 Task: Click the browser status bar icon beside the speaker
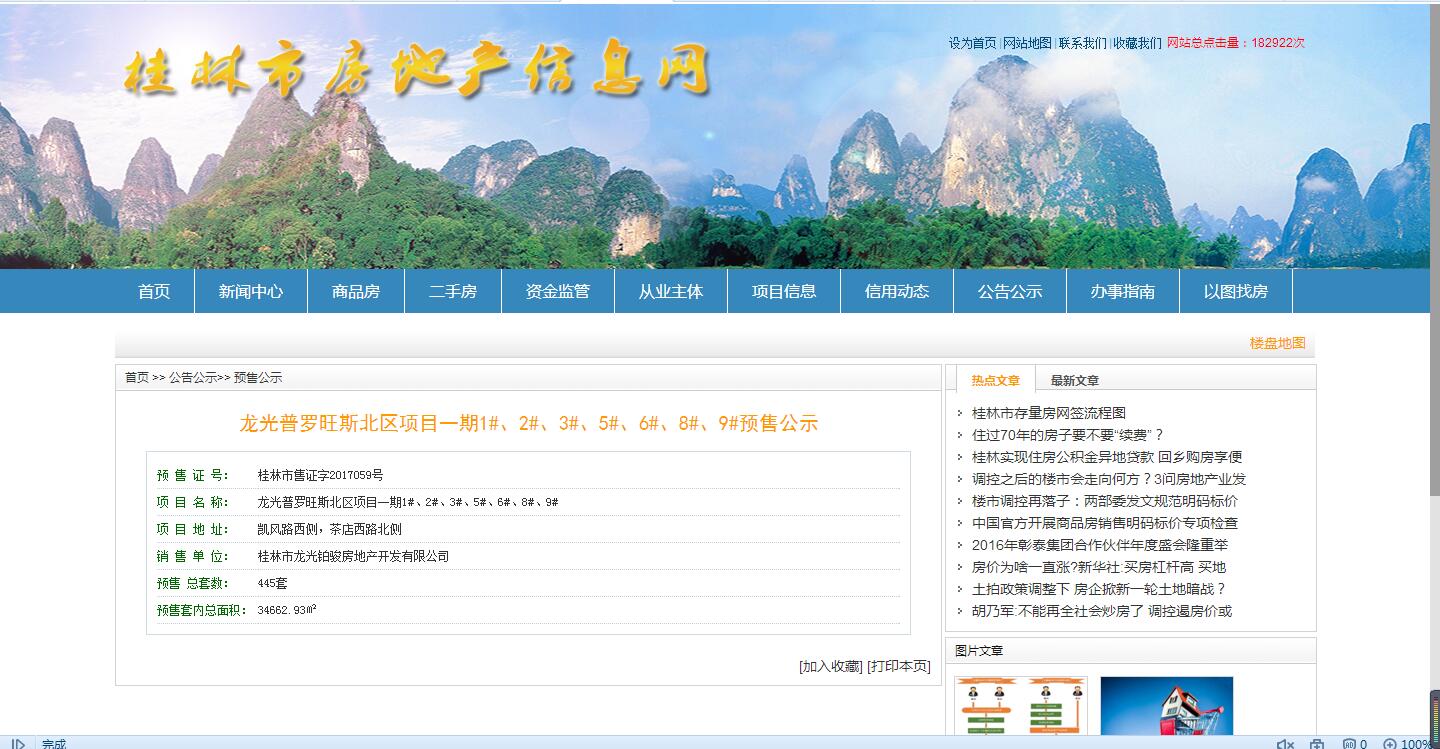coord(1317,744)
